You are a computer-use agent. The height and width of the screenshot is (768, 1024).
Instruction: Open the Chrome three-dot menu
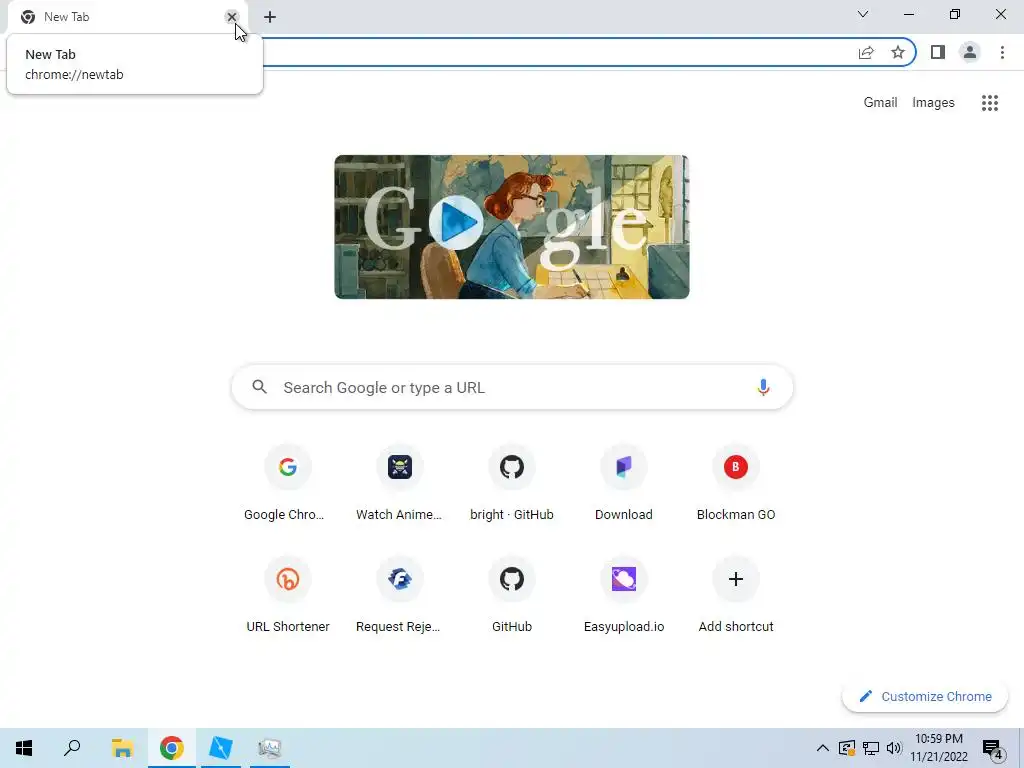point(1002,52)
